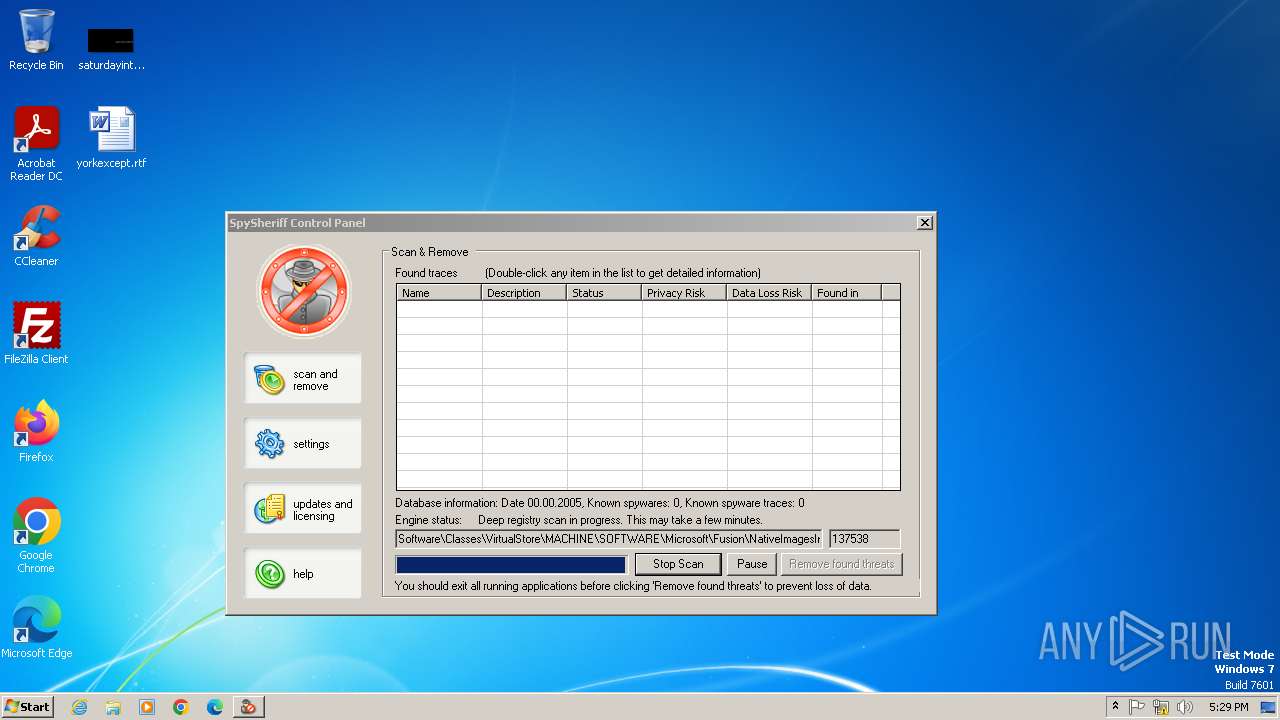Open File Explorer from taskbar
This screenshot has height=720, width=1280.
point(113,707)
